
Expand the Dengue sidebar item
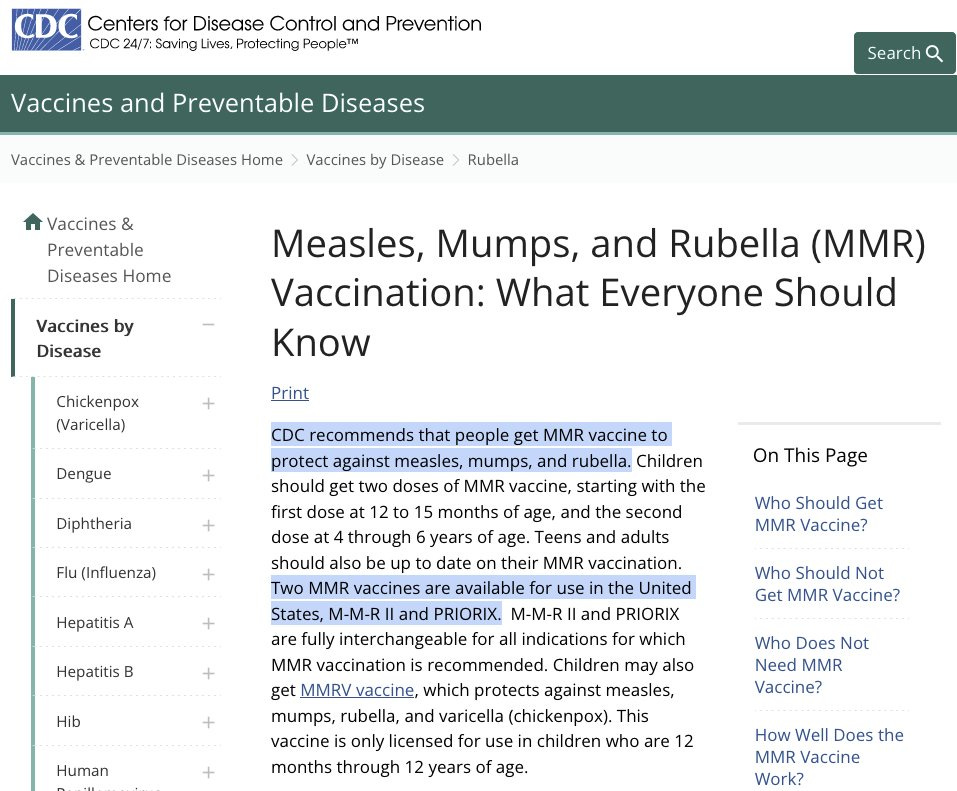208,475
